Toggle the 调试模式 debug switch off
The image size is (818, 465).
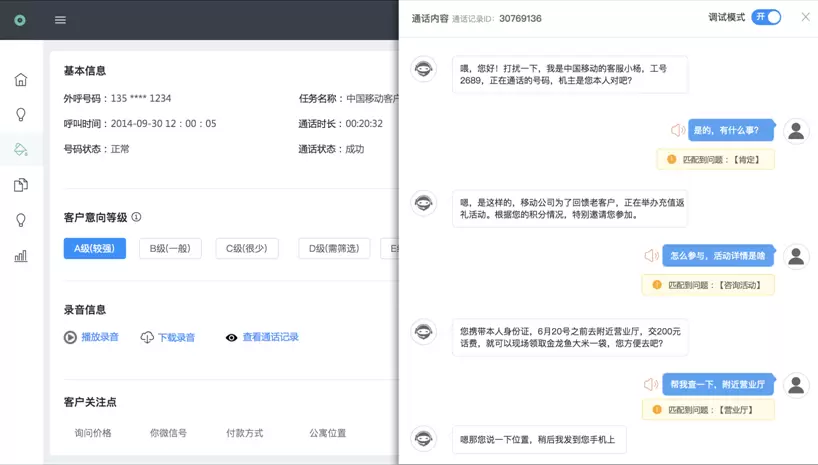click(x=766, y=17)
